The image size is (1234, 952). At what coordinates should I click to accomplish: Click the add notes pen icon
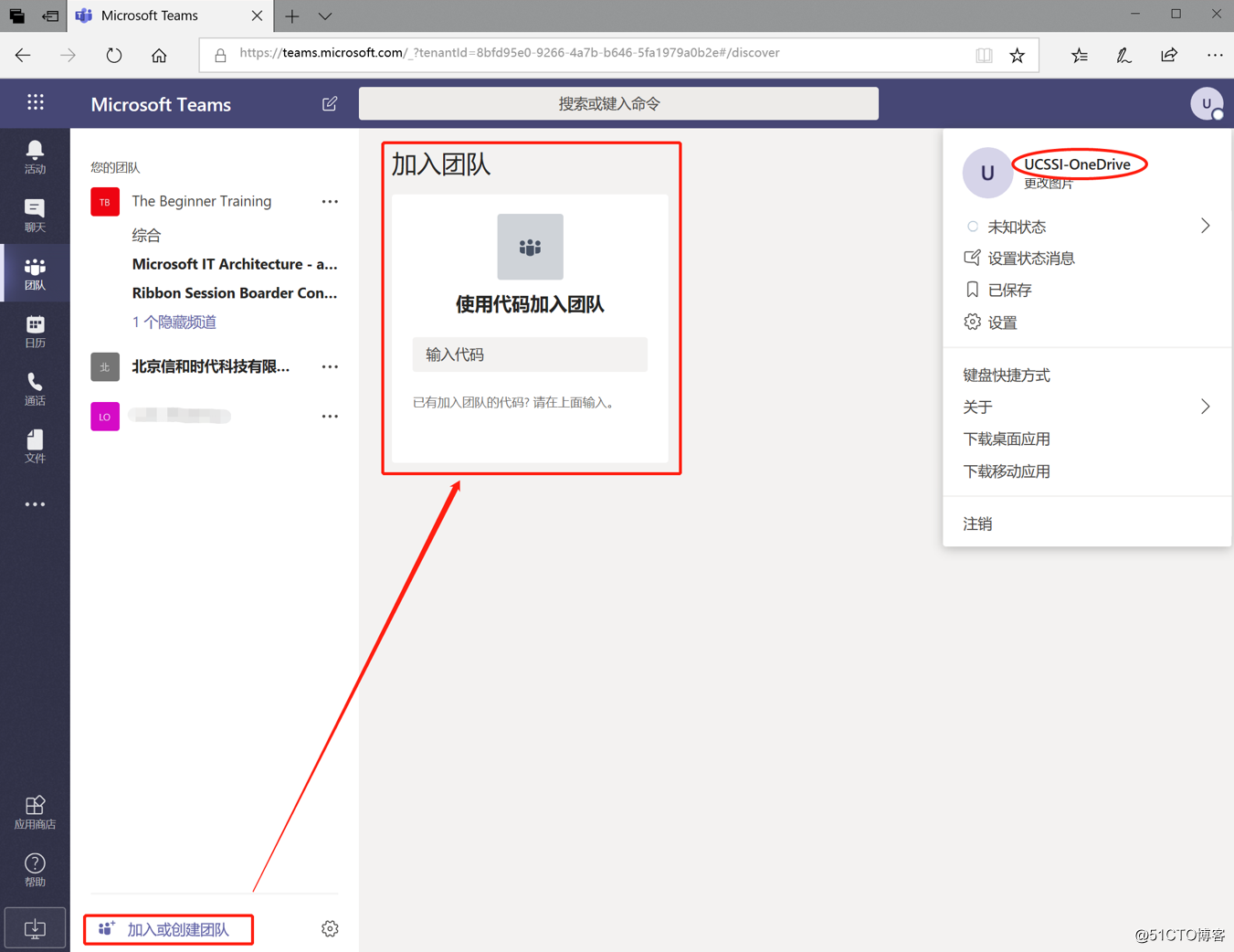[1123, 56]
